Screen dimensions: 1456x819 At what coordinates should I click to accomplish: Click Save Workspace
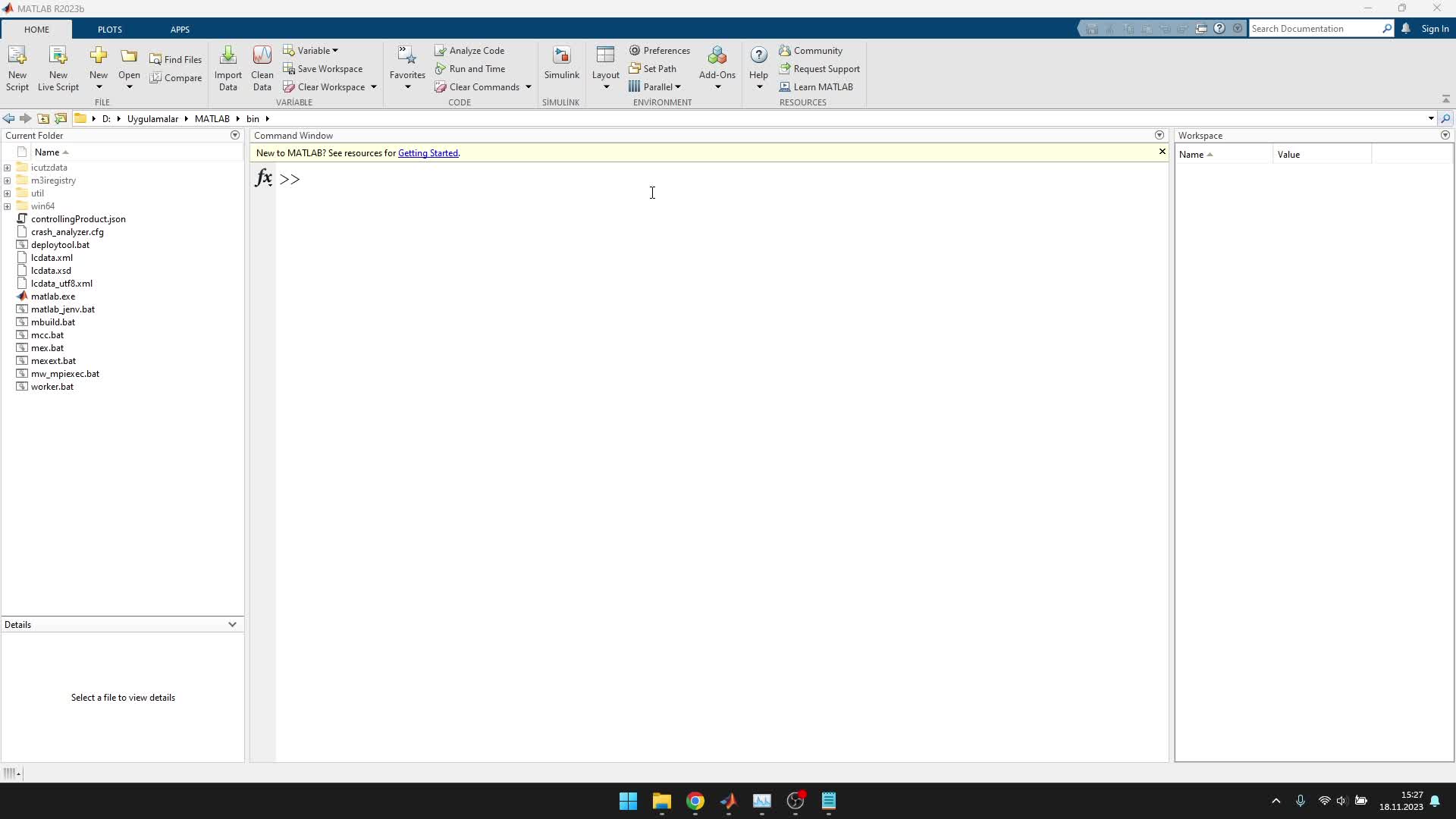coord(323,68)
